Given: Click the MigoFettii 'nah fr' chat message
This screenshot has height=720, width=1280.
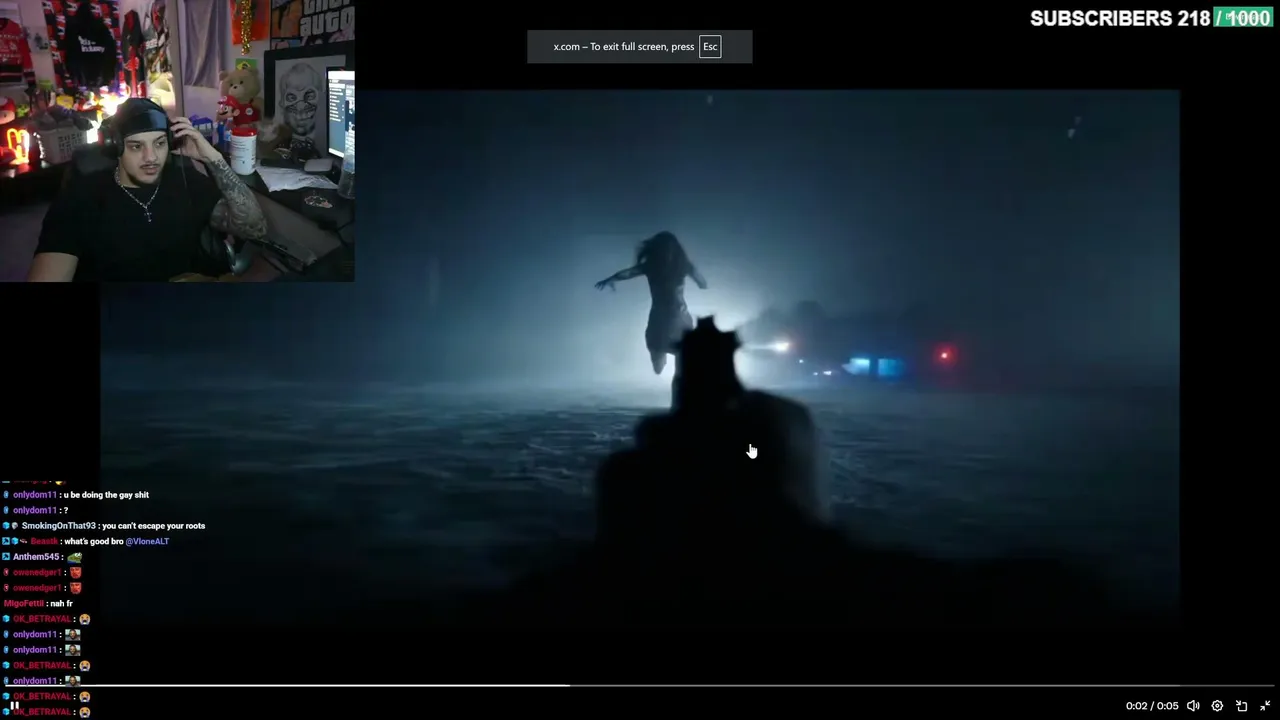Looking at the screenshot, I should (39, 604).
